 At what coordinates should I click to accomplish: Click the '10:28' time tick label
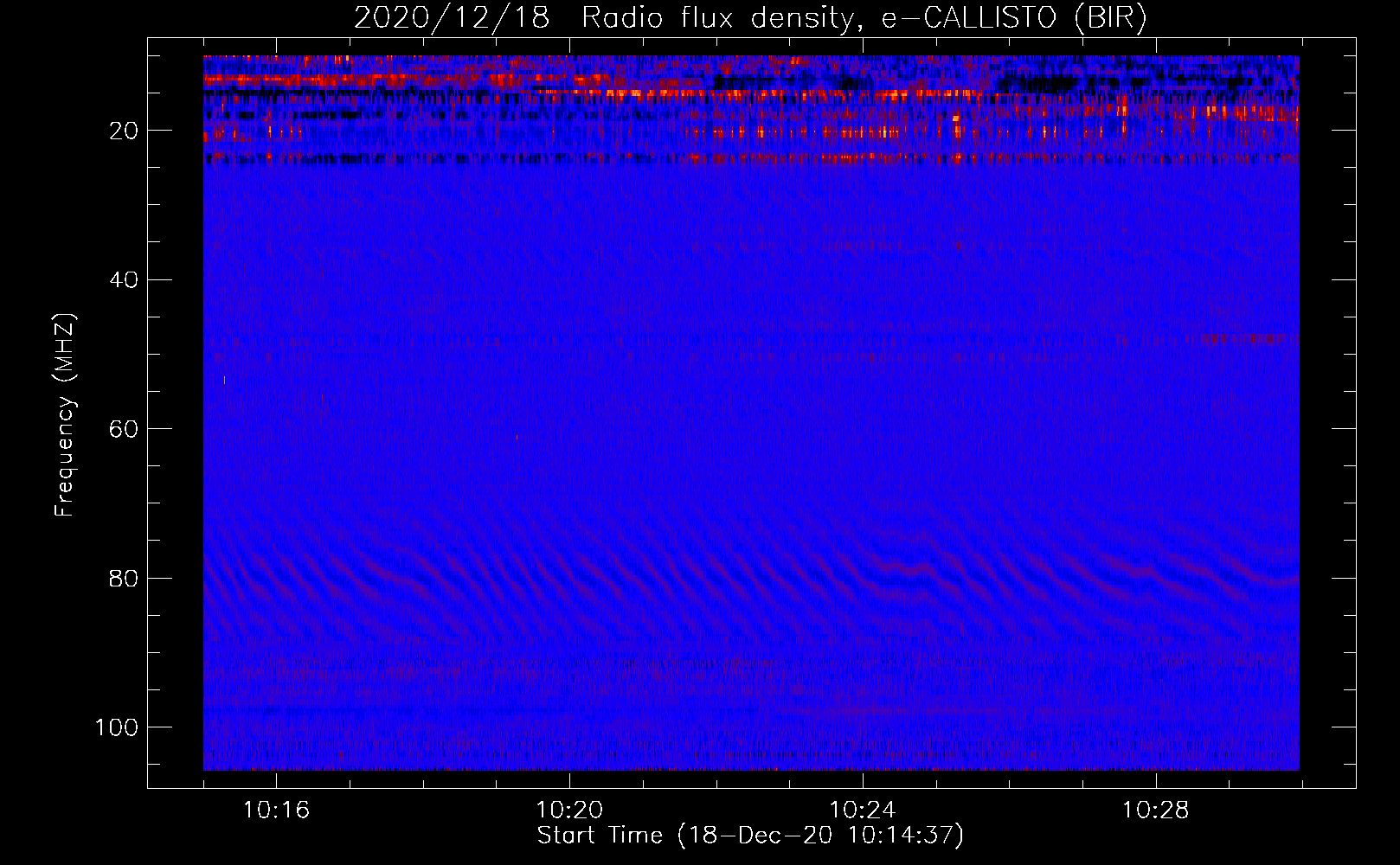(1156, 811)
